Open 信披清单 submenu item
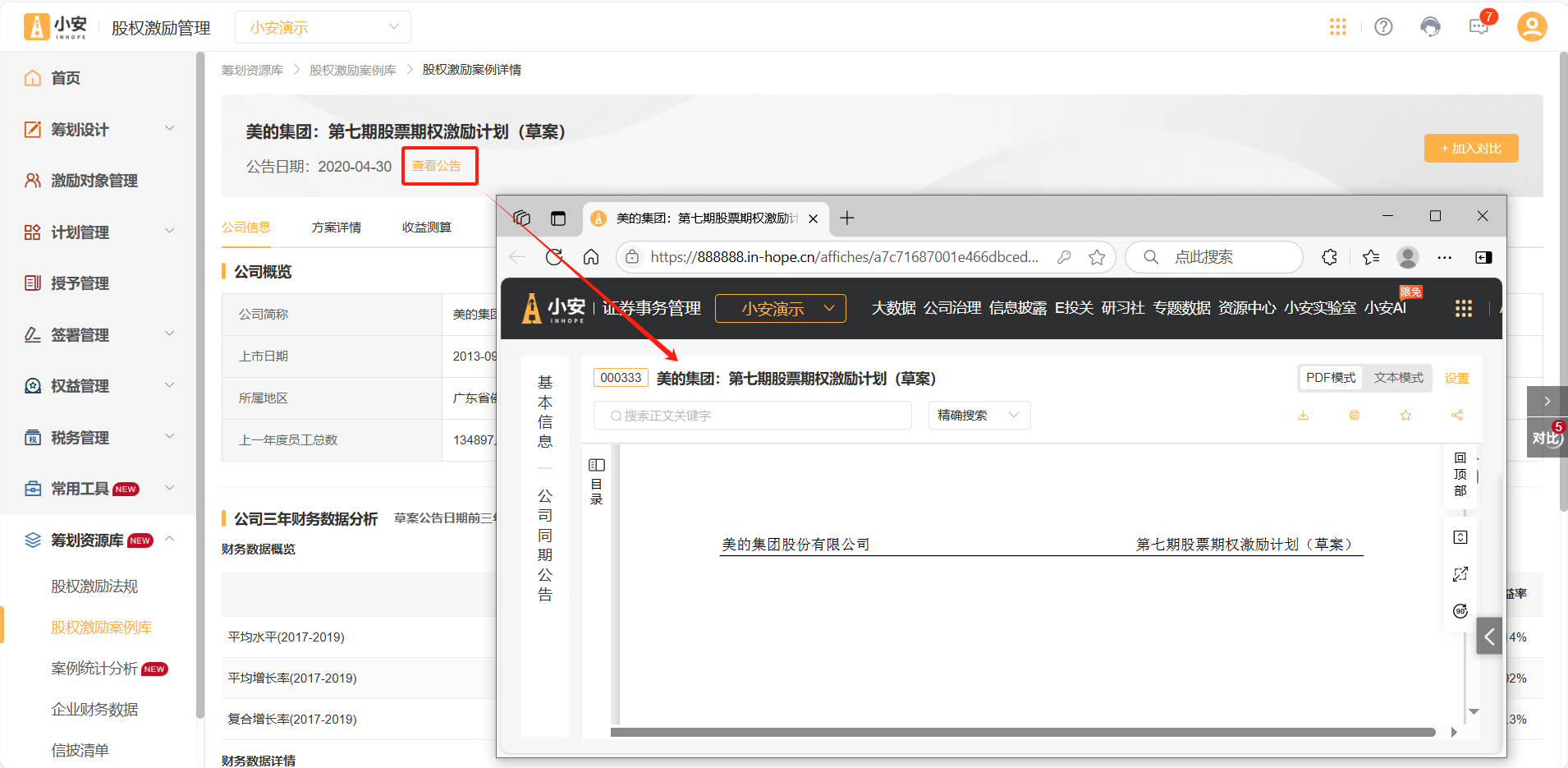Image resolution: width=1568 pixels, height=768 pixels. [x=80, y=751]
